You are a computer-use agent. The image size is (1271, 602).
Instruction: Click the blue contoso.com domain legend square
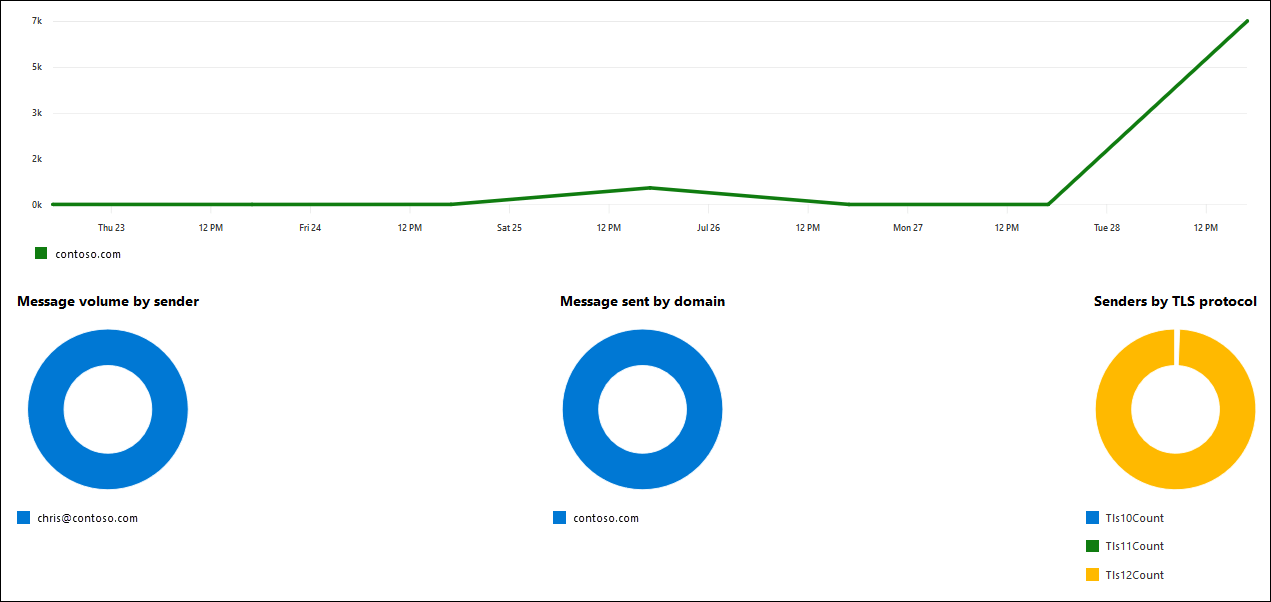tap(557, 518)
